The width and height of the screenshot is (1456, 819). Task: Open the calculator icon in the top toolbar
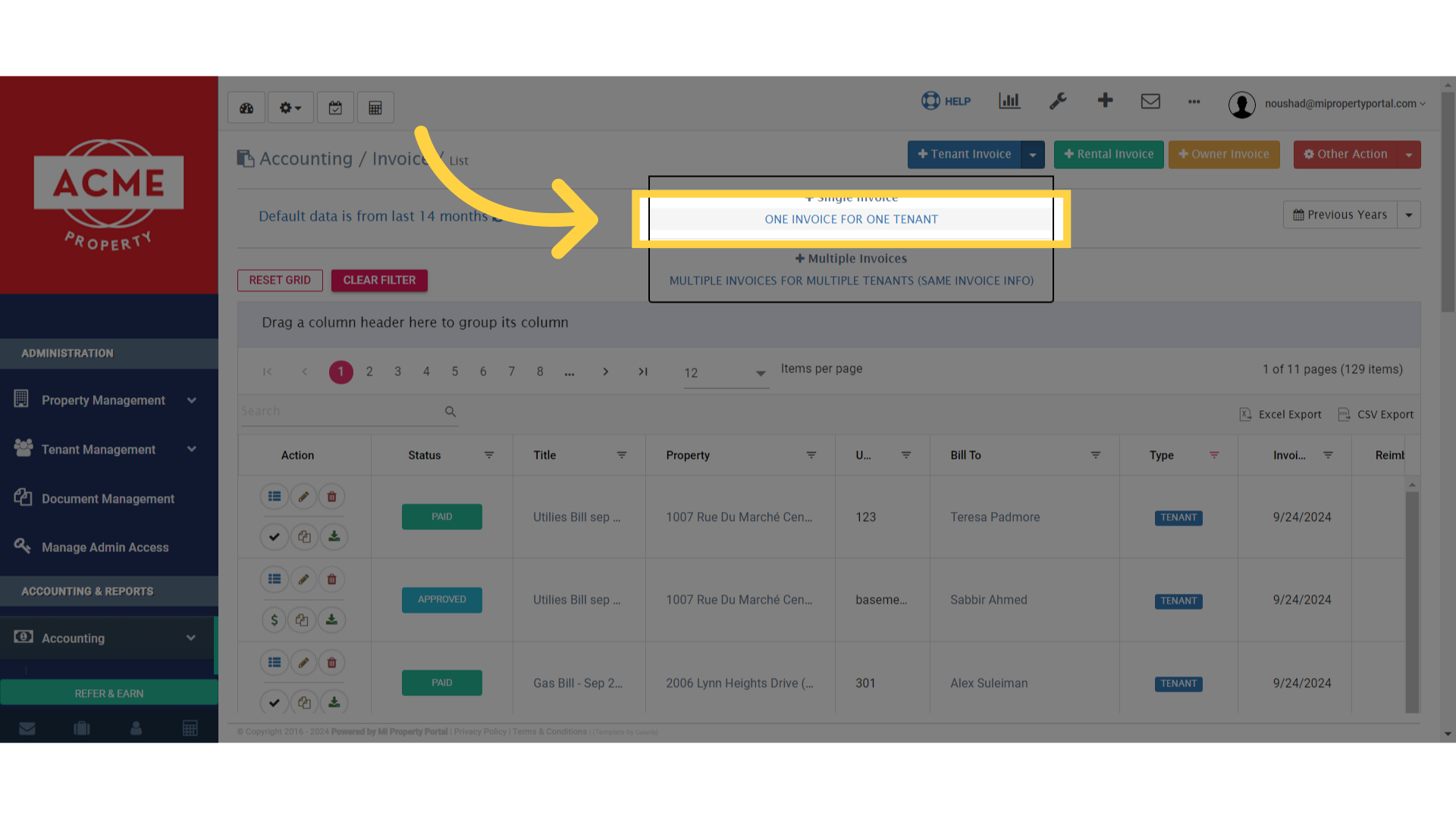pyautogui.click(x=375, y=108)
